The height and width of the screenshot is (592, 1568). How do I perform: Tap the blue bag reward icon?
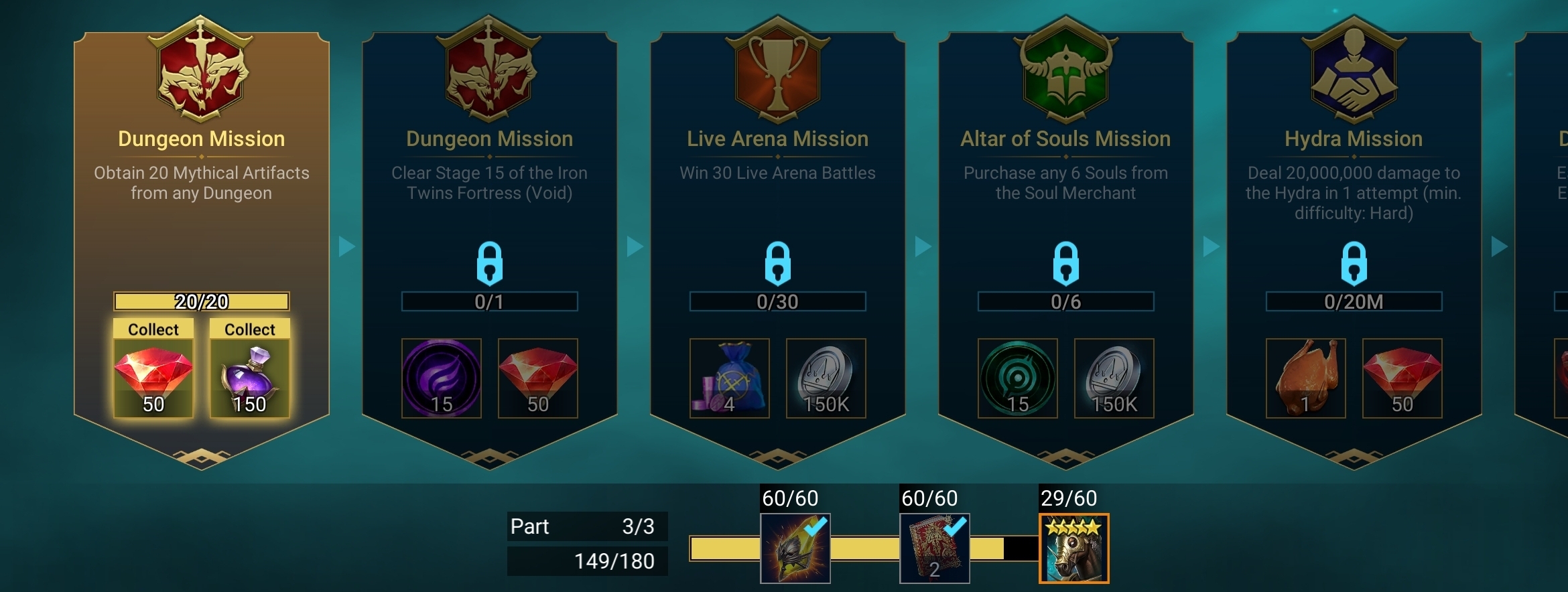[x=729, y=378]
